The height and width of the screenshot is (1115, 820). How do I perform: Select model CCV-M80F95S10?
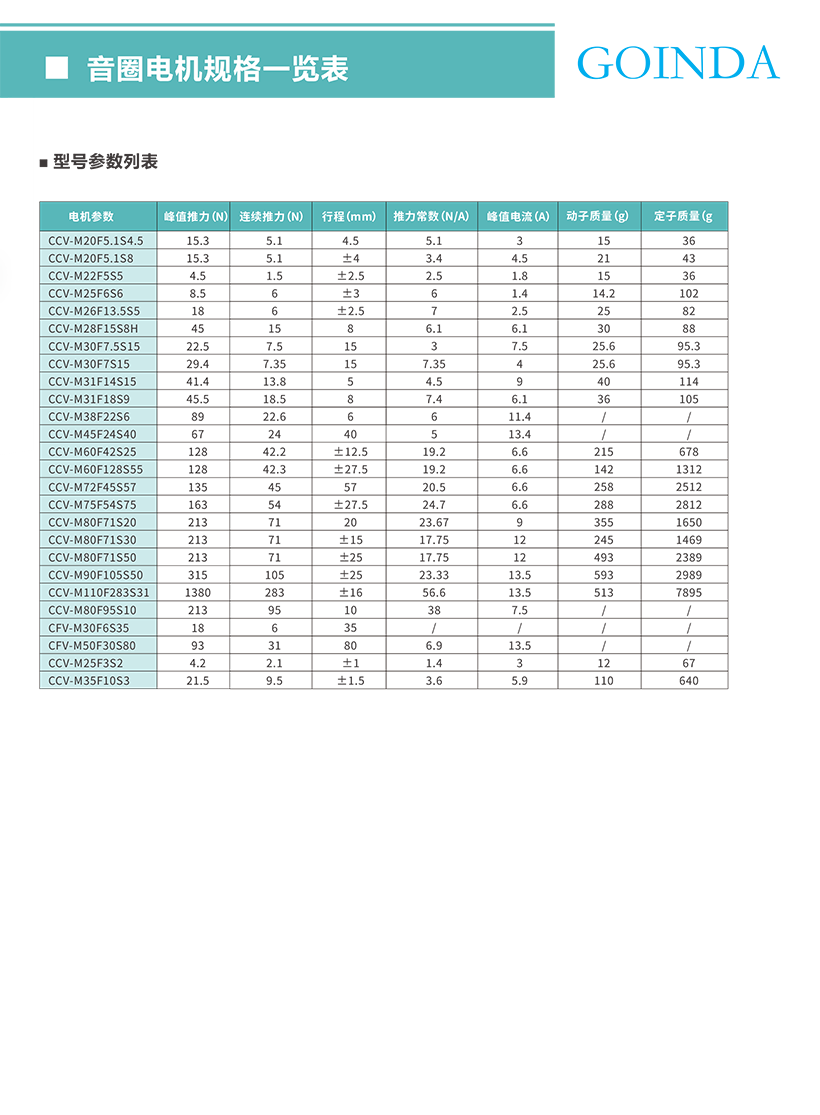click(x=92, y=610)
